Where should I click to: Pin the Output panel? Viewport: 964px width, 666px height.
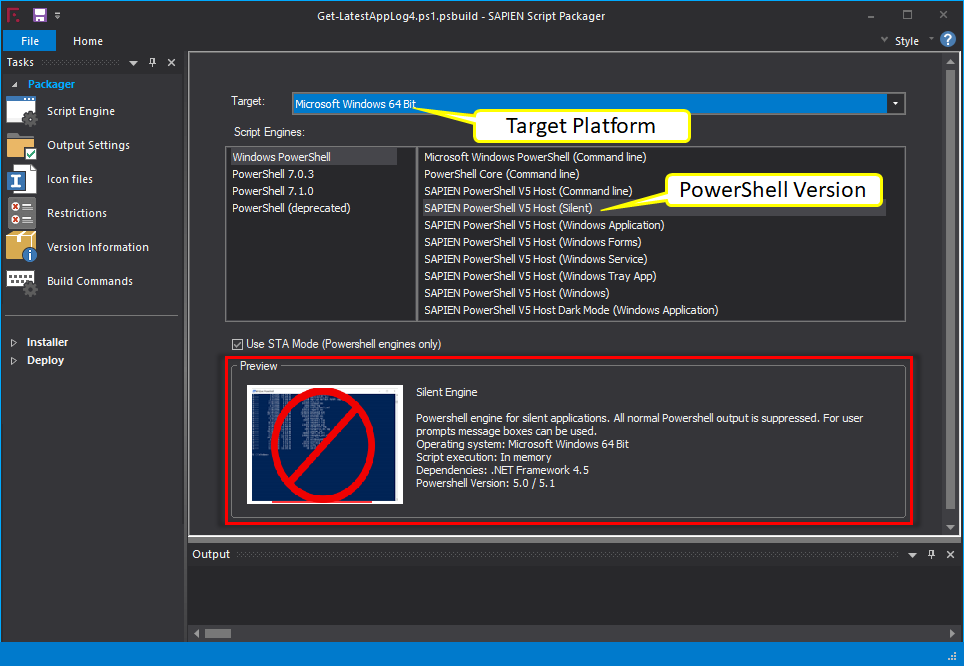(931, 554)
